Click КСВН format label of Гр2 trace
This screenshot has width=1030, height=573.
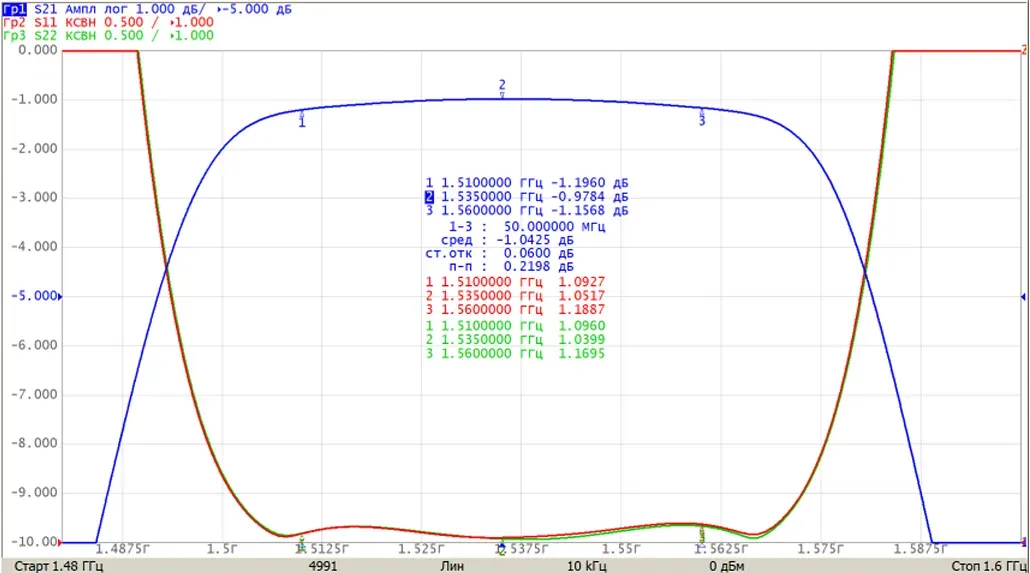[81, 22]
